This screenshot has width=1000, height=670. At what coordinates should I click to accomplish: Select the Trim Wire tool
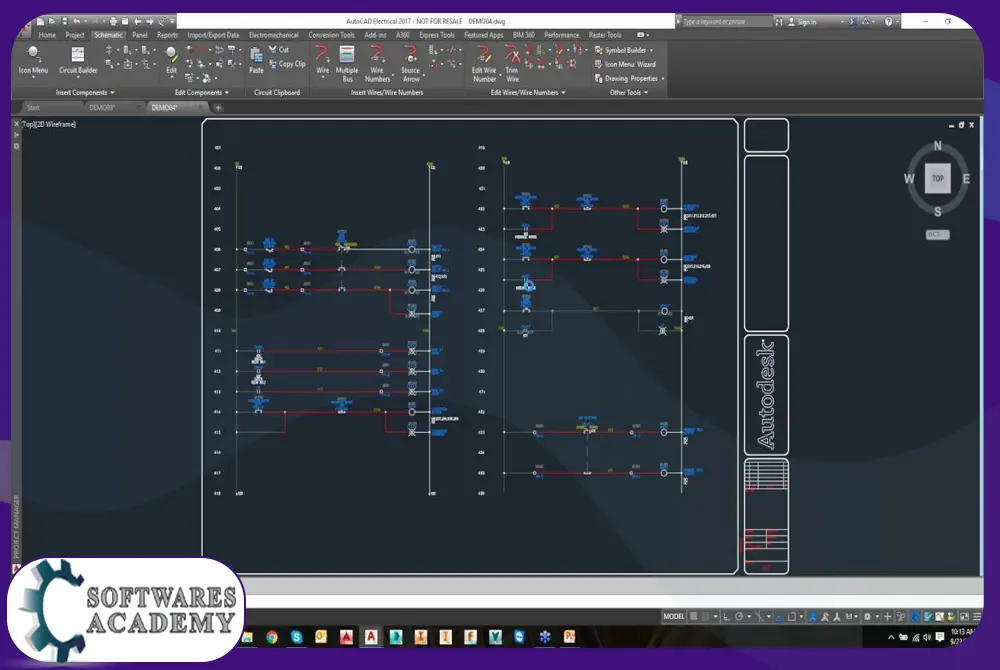coord(512,62)
